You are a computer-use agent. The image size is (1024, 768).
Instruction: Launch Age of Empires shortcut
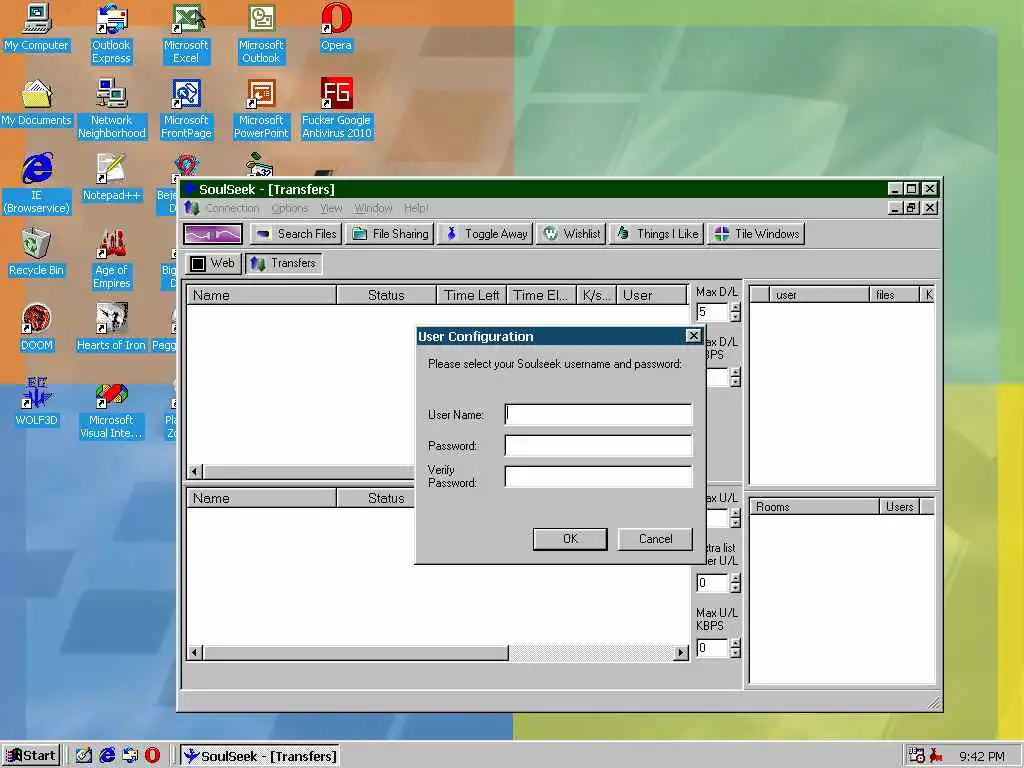pos(112,259)
